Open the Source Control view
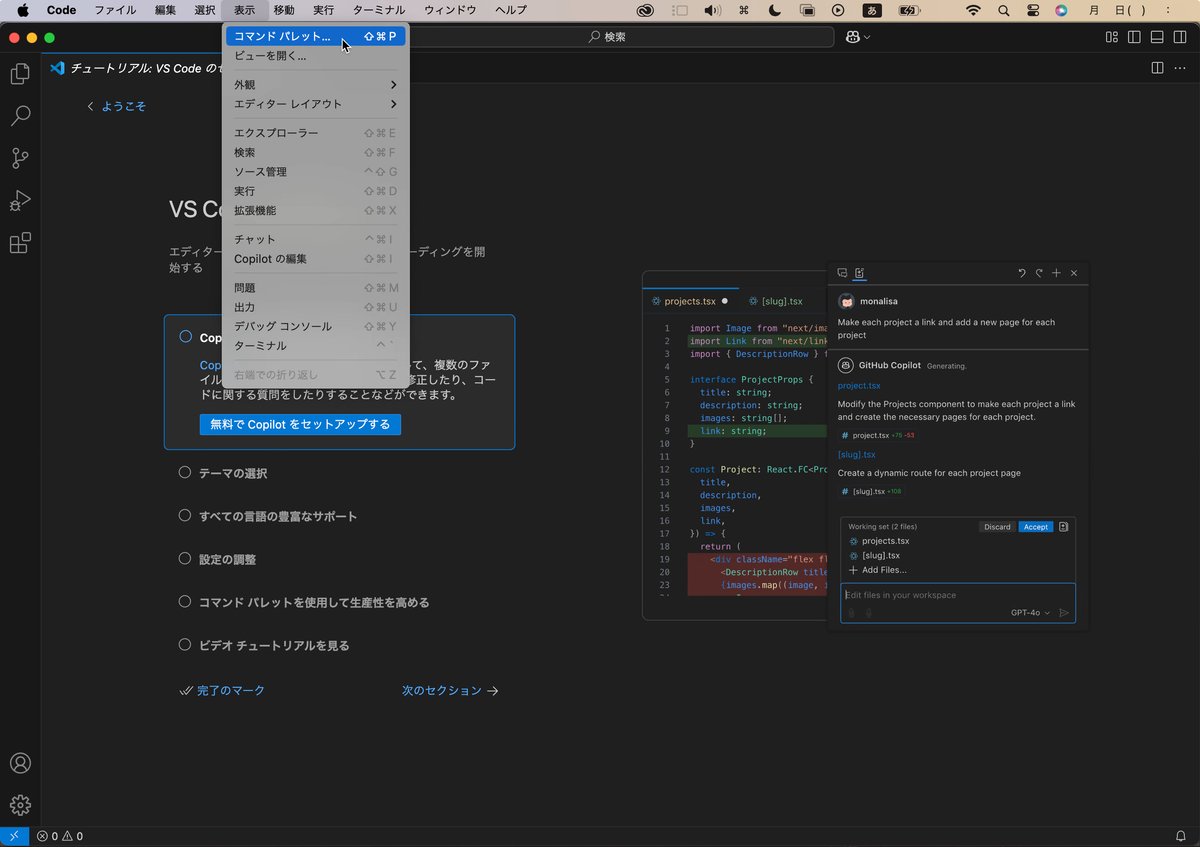The width and height of the screenshot is (1200, 847). click(20, 158)
